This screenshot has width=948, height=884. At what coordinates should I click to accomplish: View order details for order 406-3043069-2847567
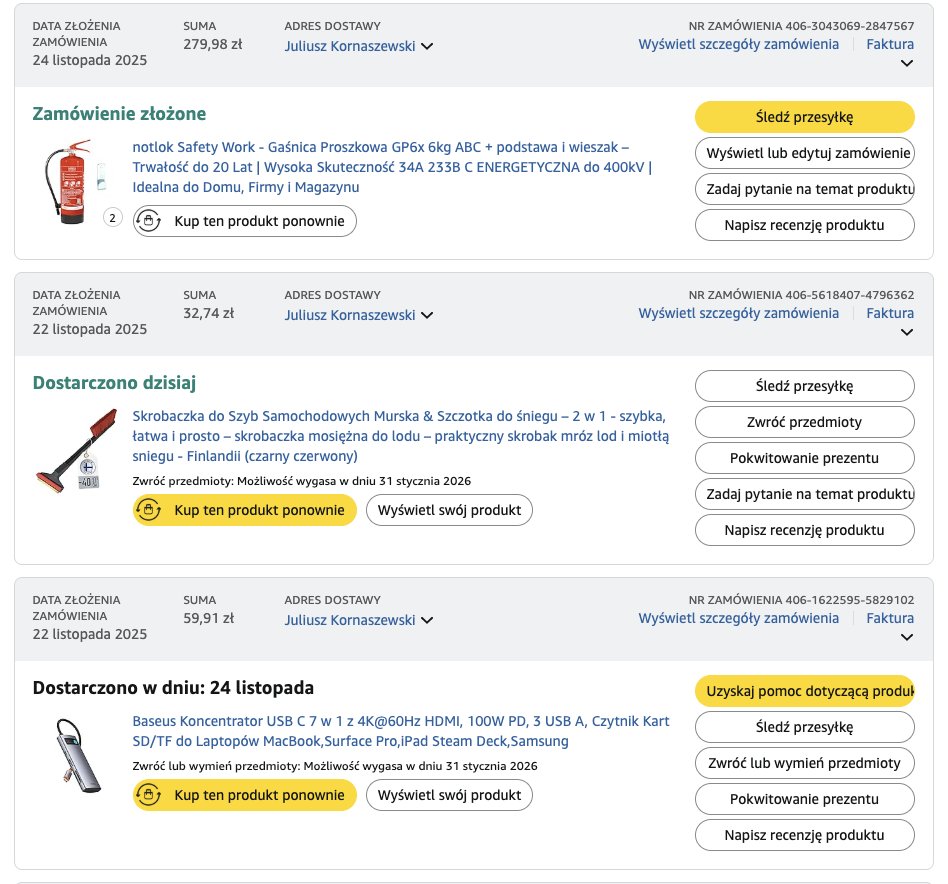point(738,44)
